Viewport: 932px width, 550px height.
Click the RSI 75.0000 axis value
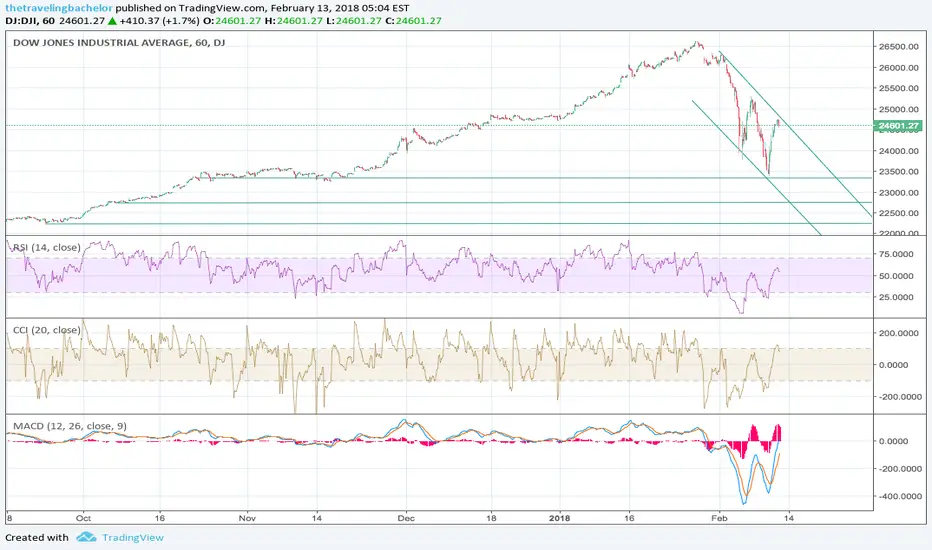pos(896,254)
